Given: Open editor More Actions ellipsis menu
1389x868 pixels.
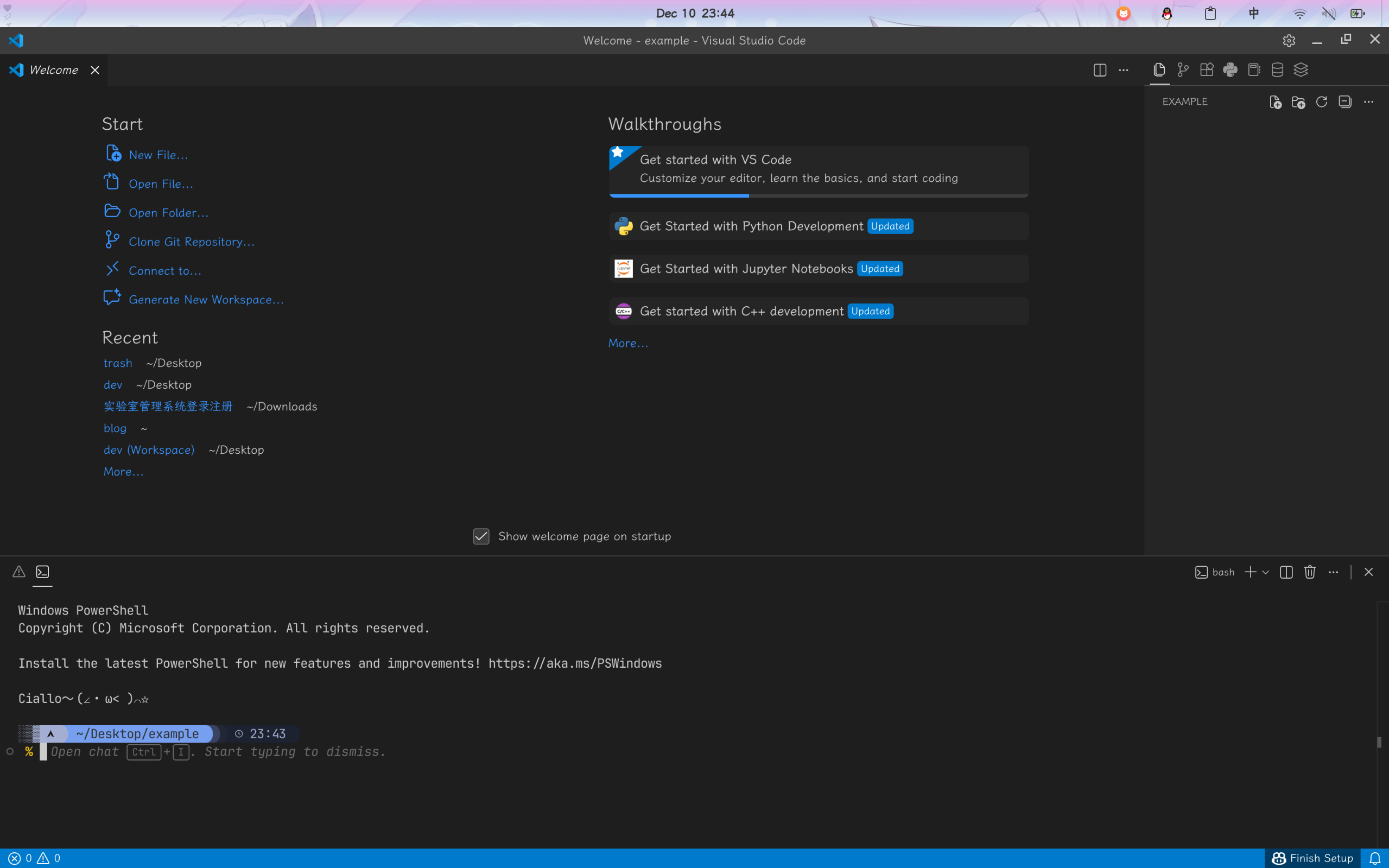Looking at the screenshot, I should click(1123, 70).
